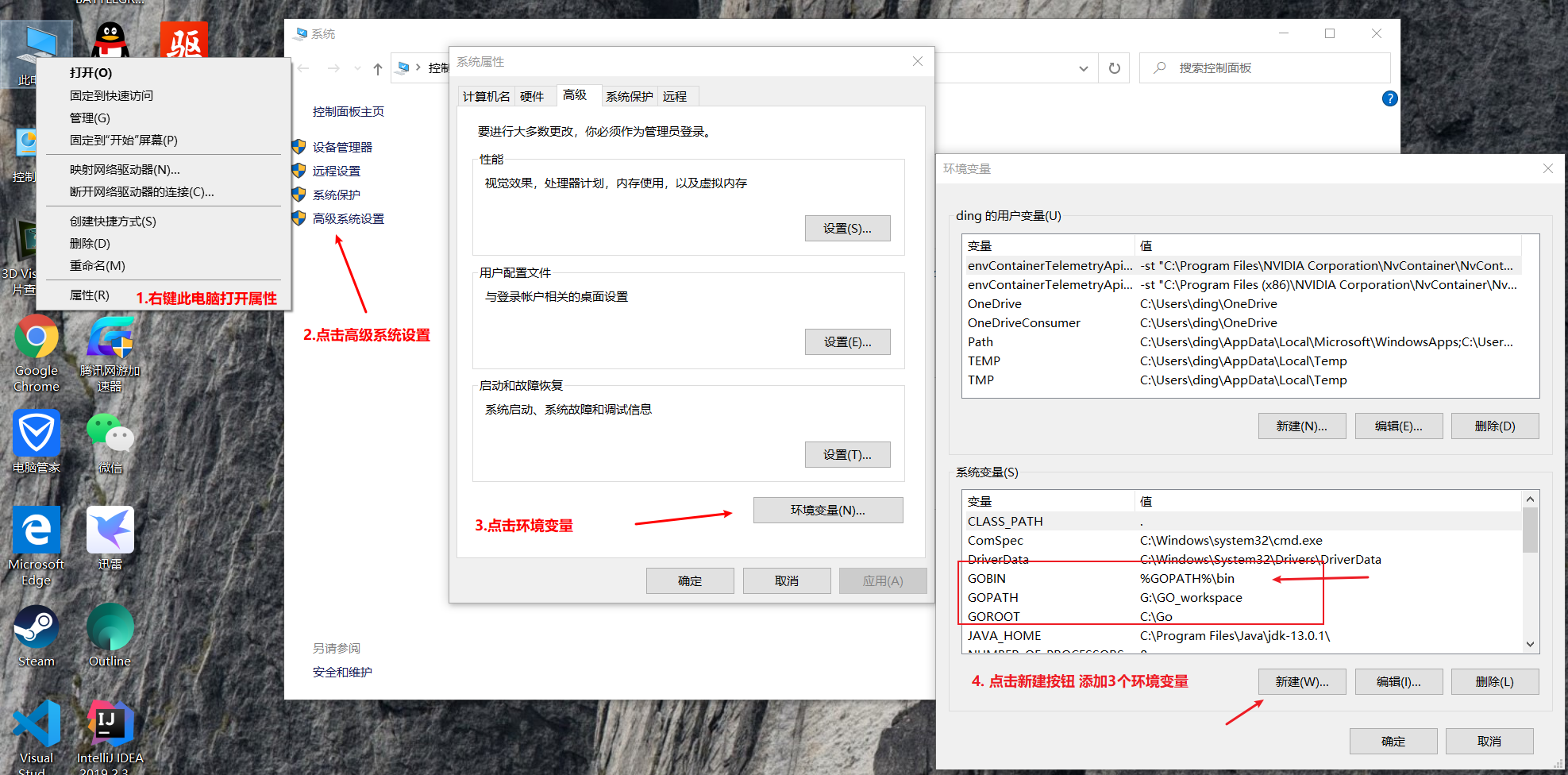
Task: Click the up-to-parent-folder arrow
Action: click(377, 68)
